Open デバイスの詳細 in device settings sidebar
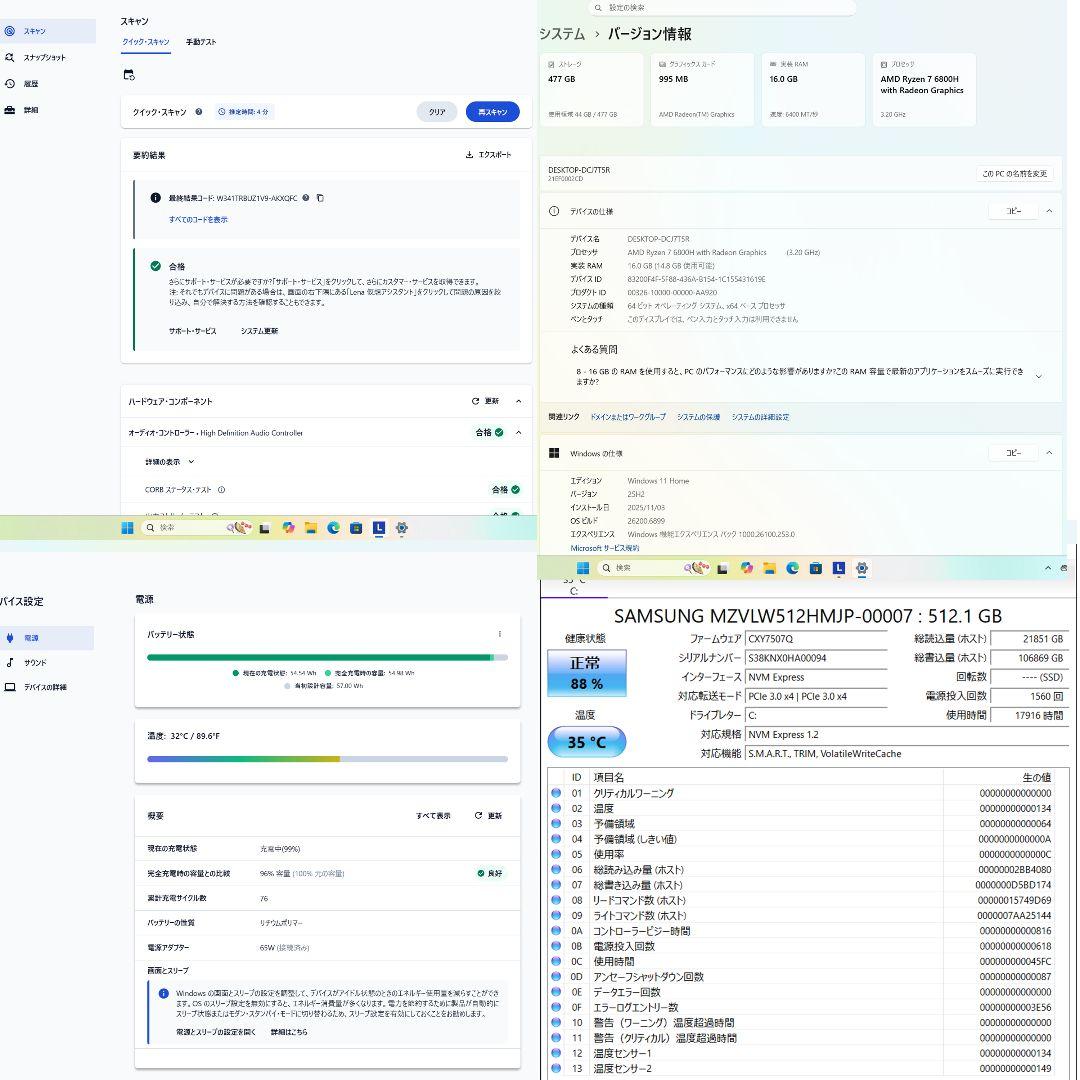The width and height of the screenshot is (1080, 1080). [45, 688]
